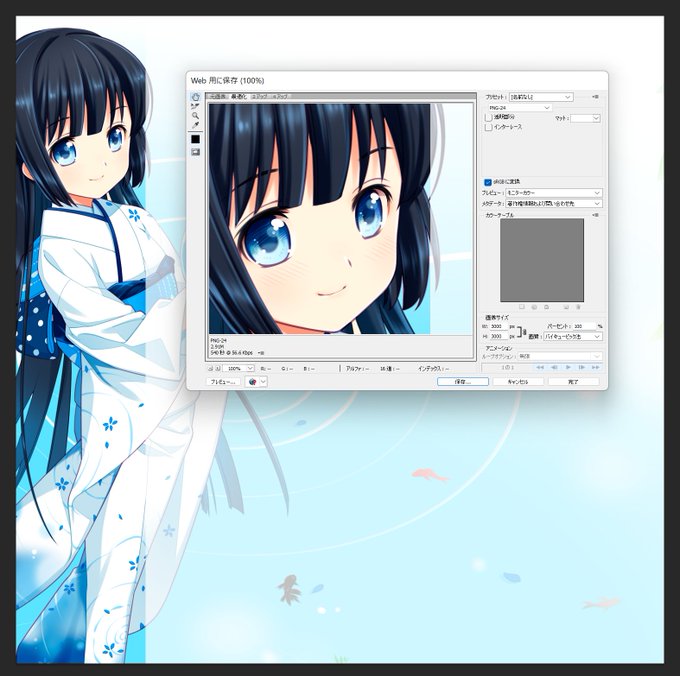This screenshot has width=680, height=676.
Task: Open the color table flyout menu icon
Action: (x=595, y=215)
